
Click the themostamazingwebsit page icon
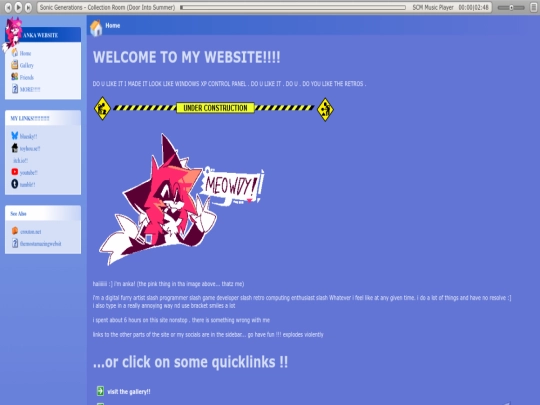click(15, 243)
